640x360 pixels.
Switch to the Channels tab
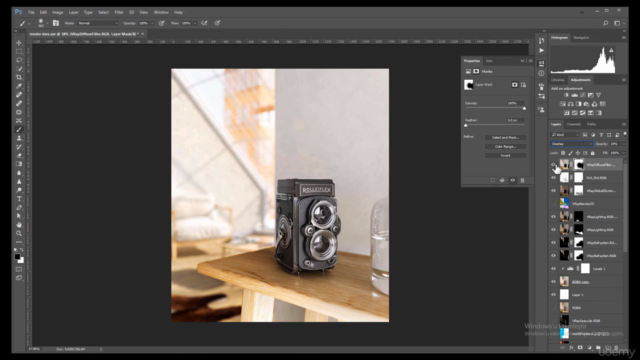[x=573, y=124]
